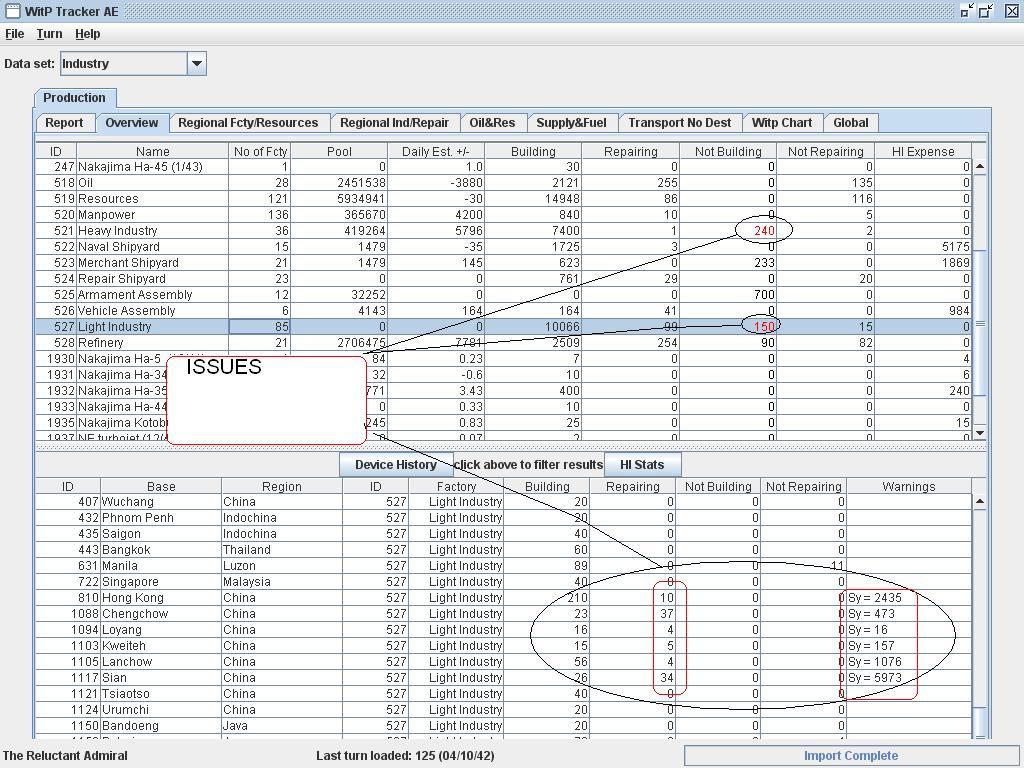Click the Wuchang base row
This screenshot has width=1024, height=768.
[x=503, y=502]
